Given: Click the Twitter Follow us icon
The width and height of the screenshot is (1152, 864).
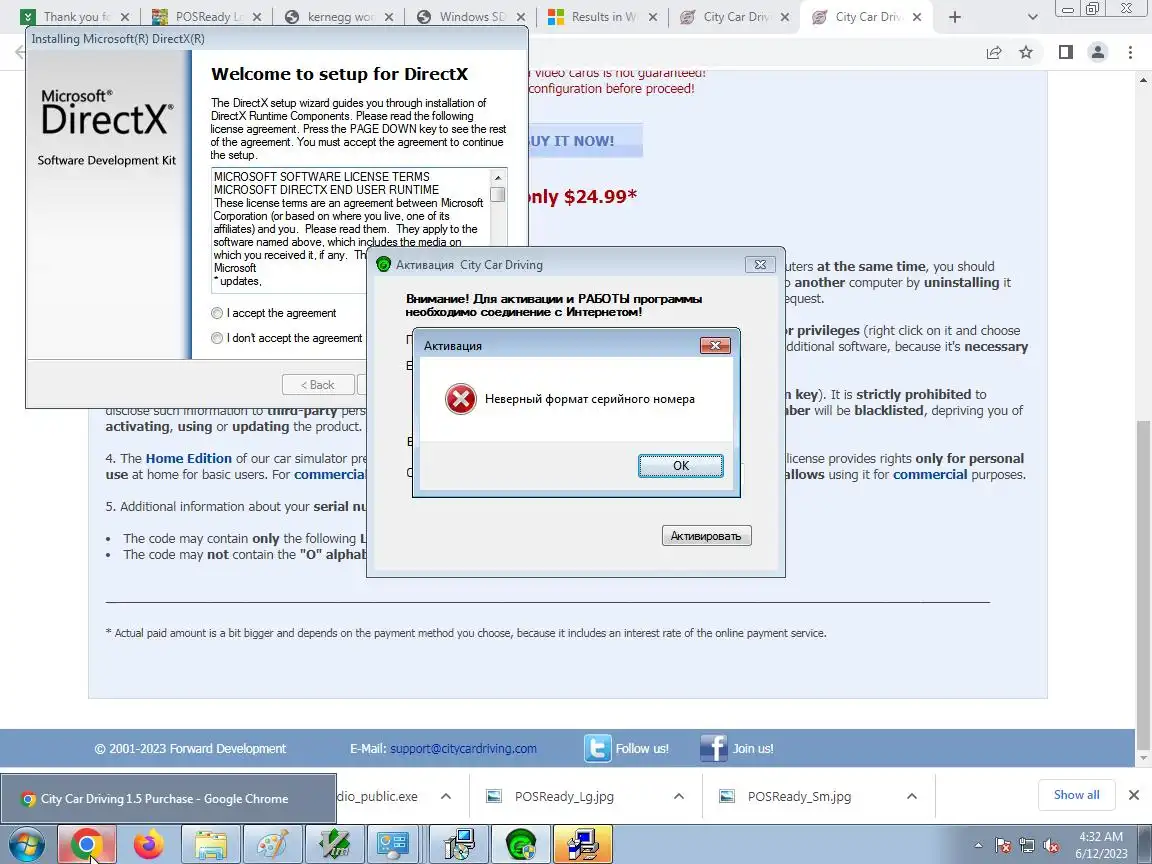Looking at the screenshot, I should tap(597, 749).
